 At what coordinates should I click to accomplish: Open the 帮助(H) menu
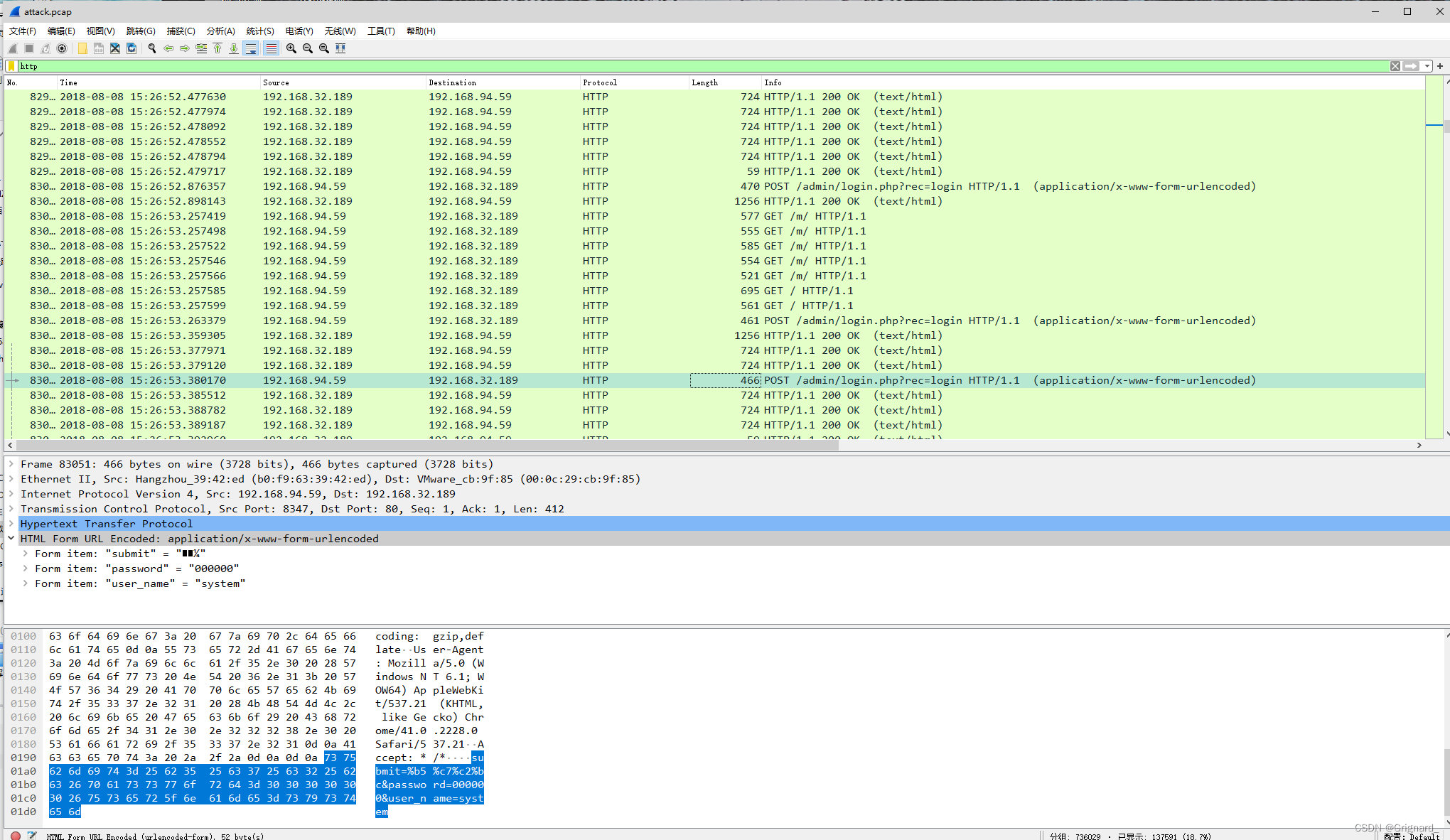point(421,31)
